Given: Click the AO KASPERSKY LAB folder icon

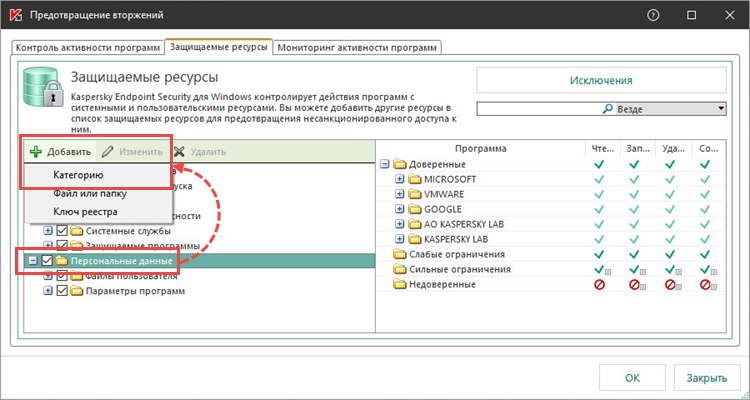Looking at the screenshot, I should point(415,224).
